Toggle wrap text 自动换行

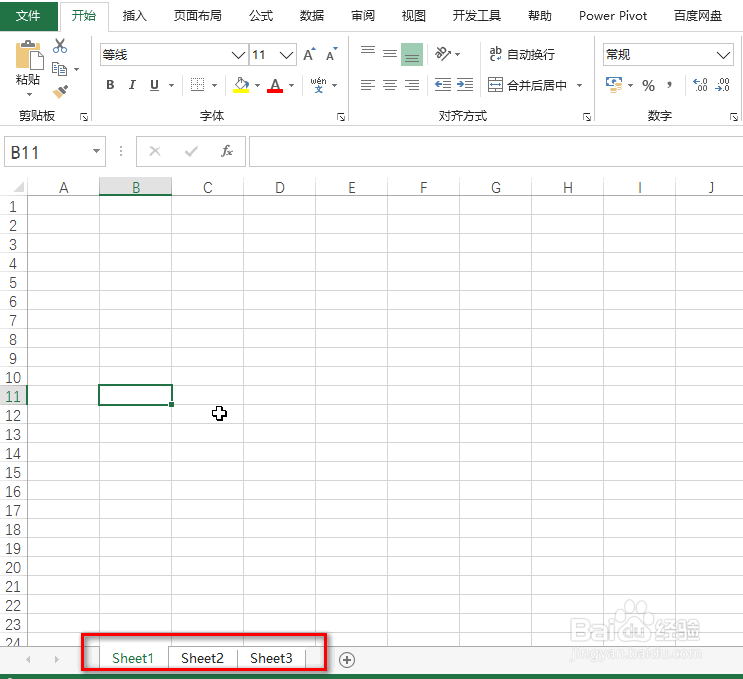coord(522,54)
